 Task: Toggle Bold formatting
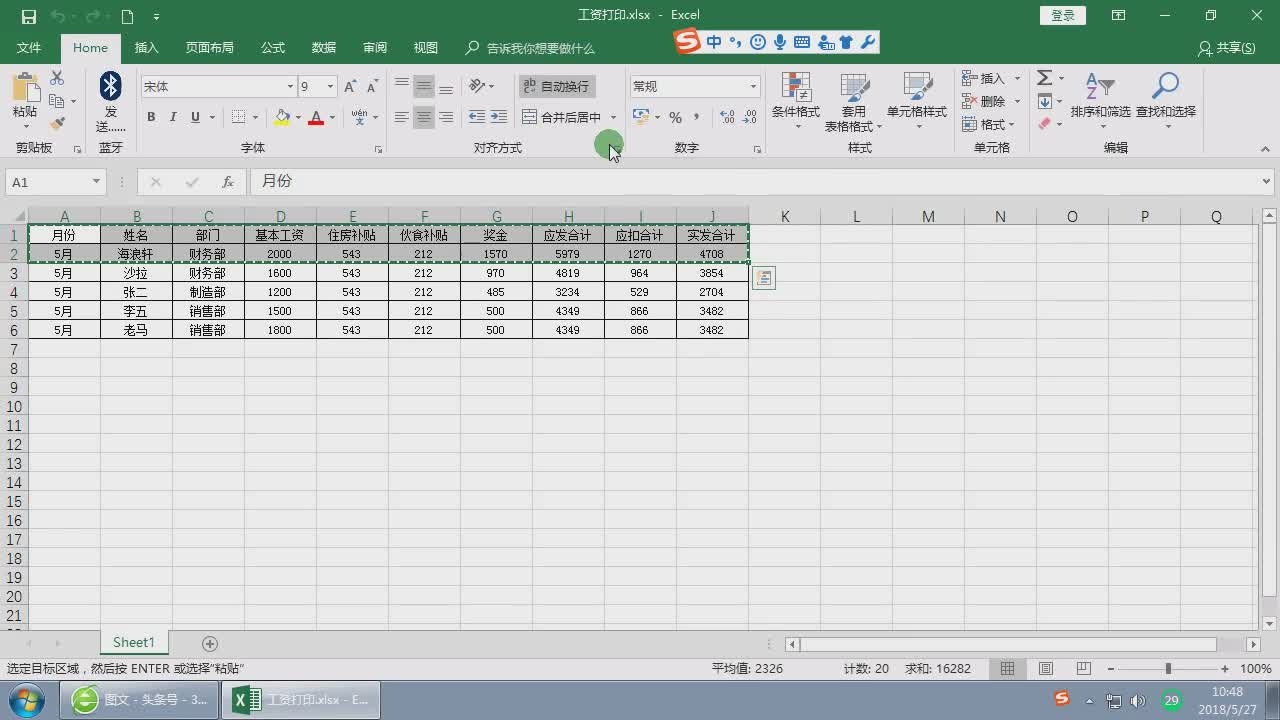pyautogui.click(x=151, y=117)
